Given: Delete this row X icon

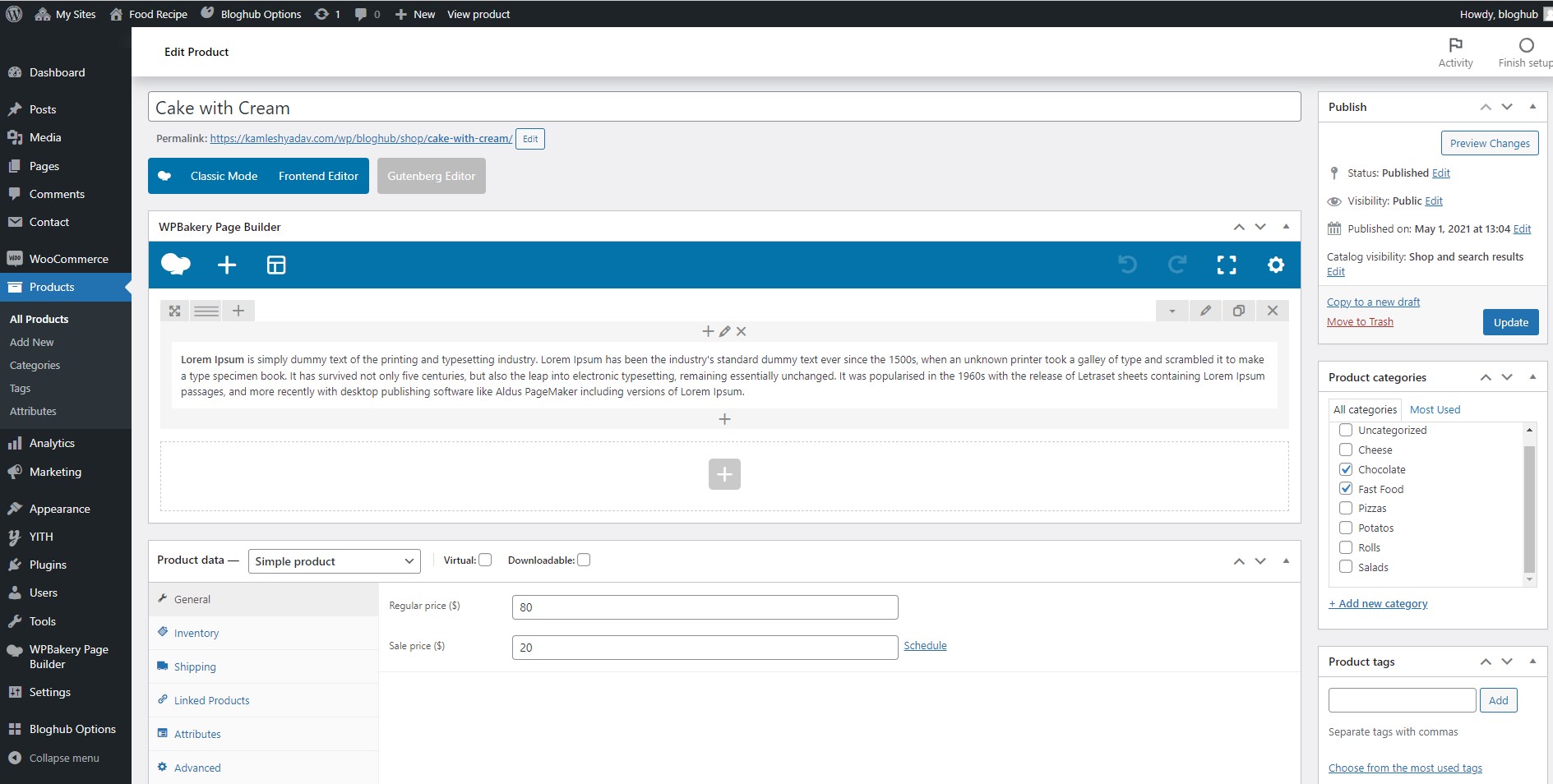Looking at the screenshot, I should point(1273,311).
